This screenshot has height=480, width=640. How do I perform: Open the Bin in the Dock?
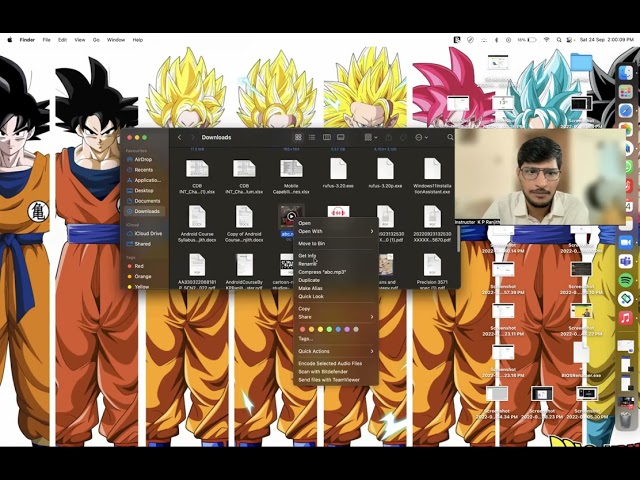coord(625,420)
